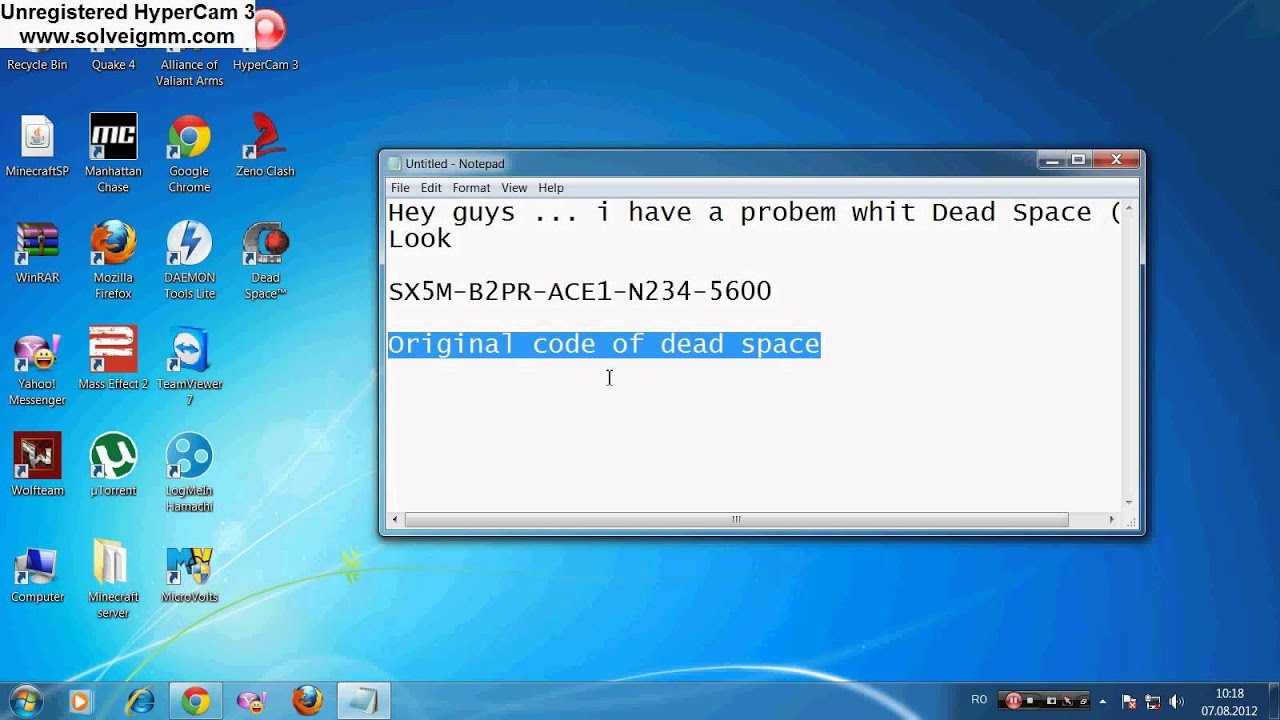Select the Dead Space desktop shortcut

265,261
